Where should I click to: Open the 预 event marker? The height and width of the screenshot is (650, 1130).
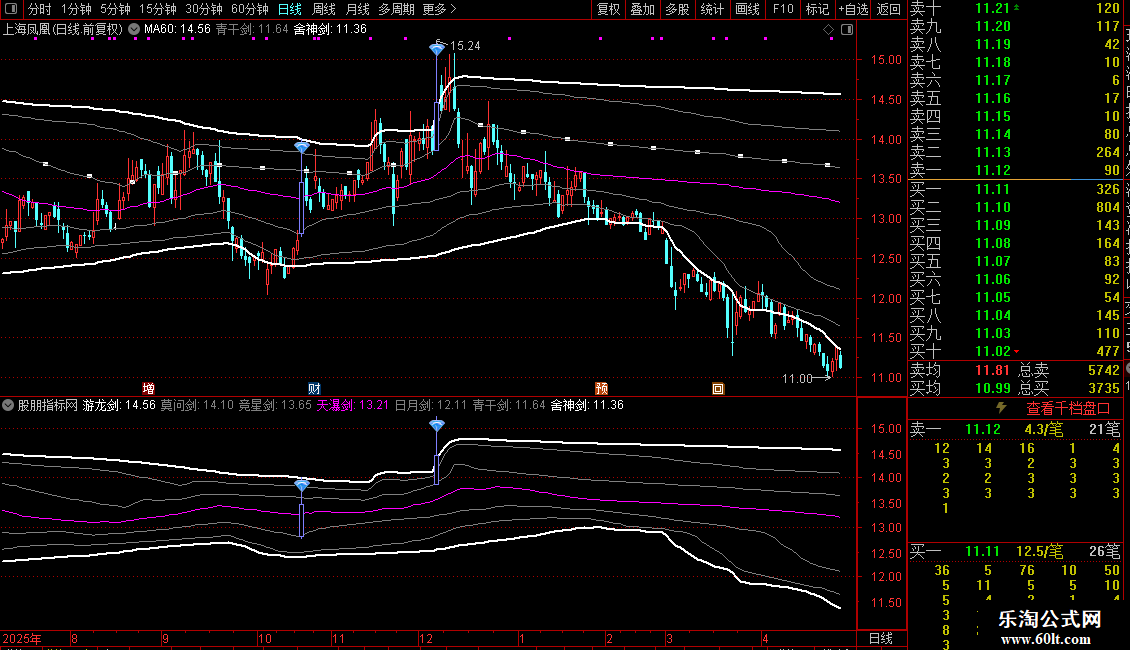point(601,388)
